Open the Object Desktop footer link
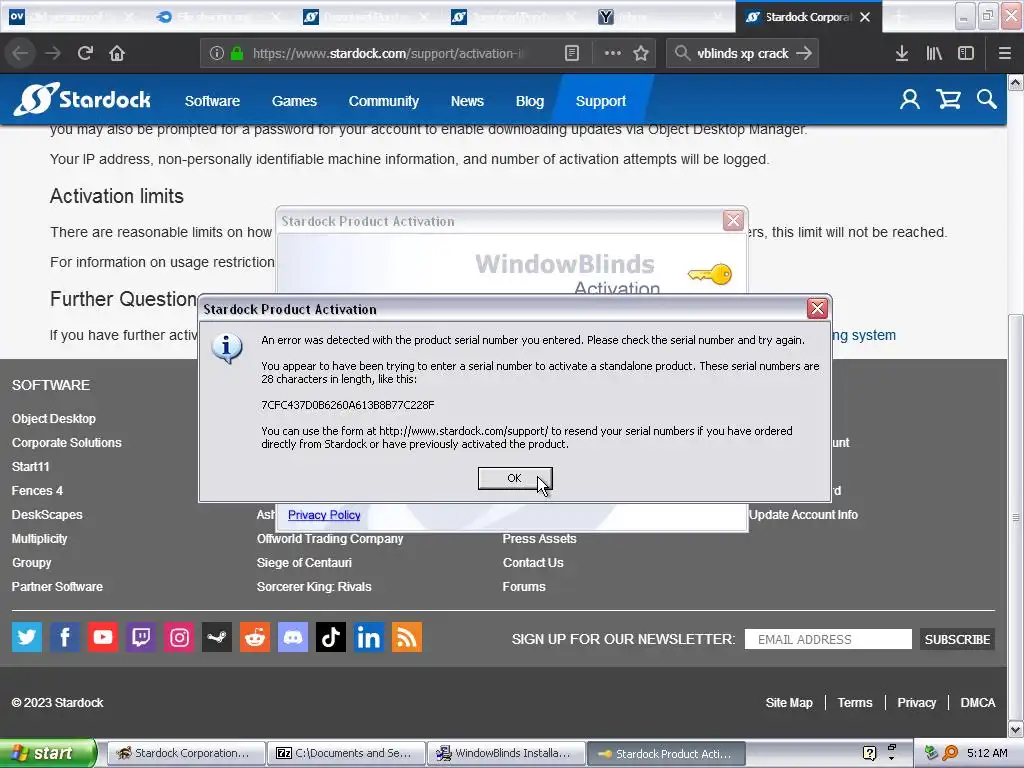The width and height of the screenshot is (1024, 768). click(x=54, y=419)
